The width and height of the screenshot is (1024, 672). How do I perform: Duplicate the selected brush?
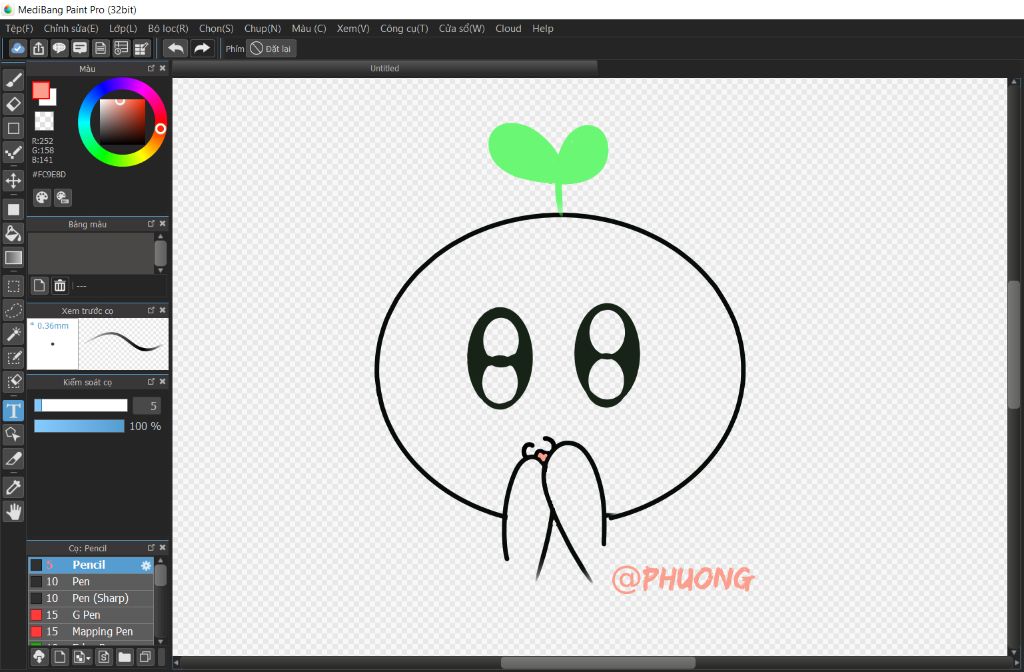pyautogui.click(x=146, y=657)
